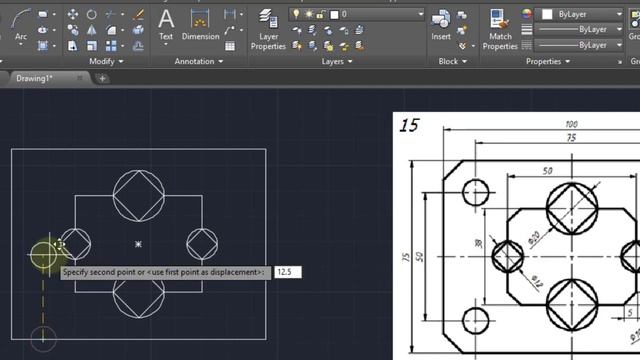The height and width of the screenshot is (360, 640).
Task: Select the Rotate tool
Action: pyautogui.click(x=92, y=15)
